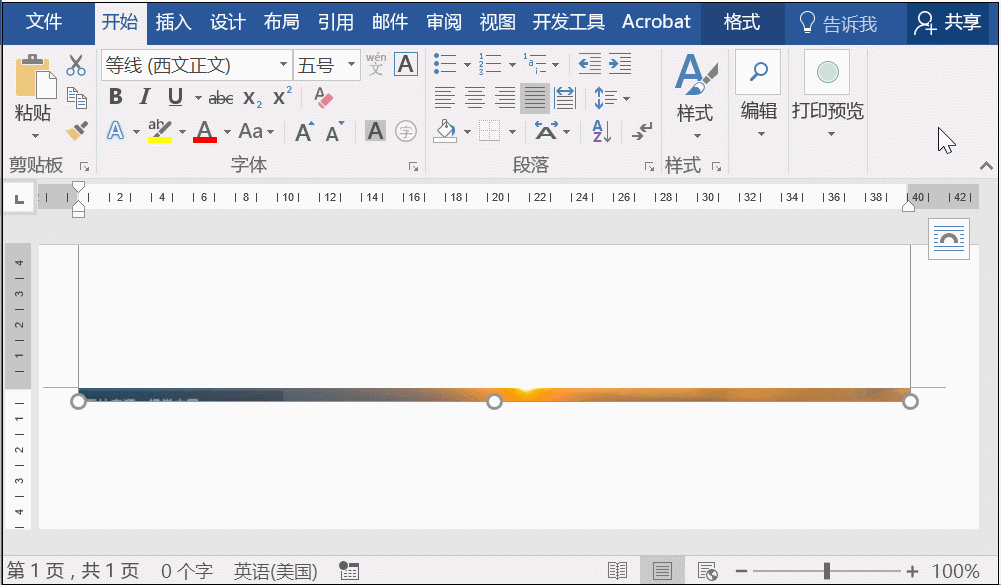Select the subscript icon
The image size is (1001, 585).
pos(253,98)
